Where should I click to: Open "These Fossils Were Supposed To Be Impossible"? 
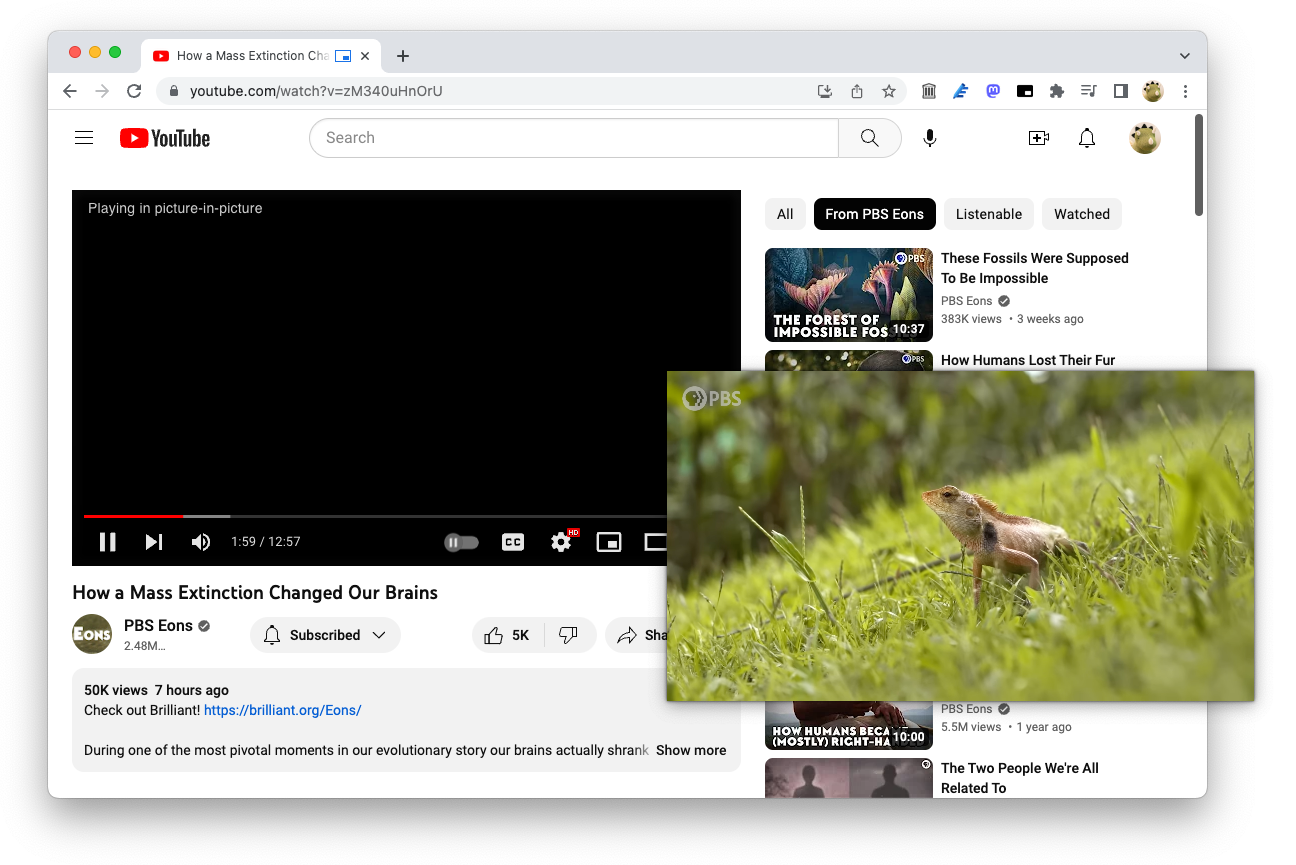coord(1035,268)
